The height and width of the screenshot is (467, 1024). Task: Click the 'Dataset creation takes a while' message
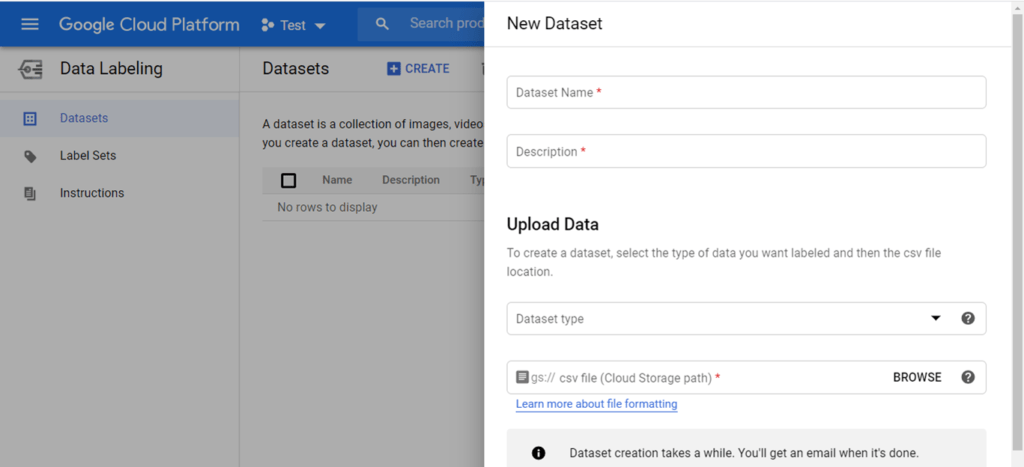(x=744, y=453)
